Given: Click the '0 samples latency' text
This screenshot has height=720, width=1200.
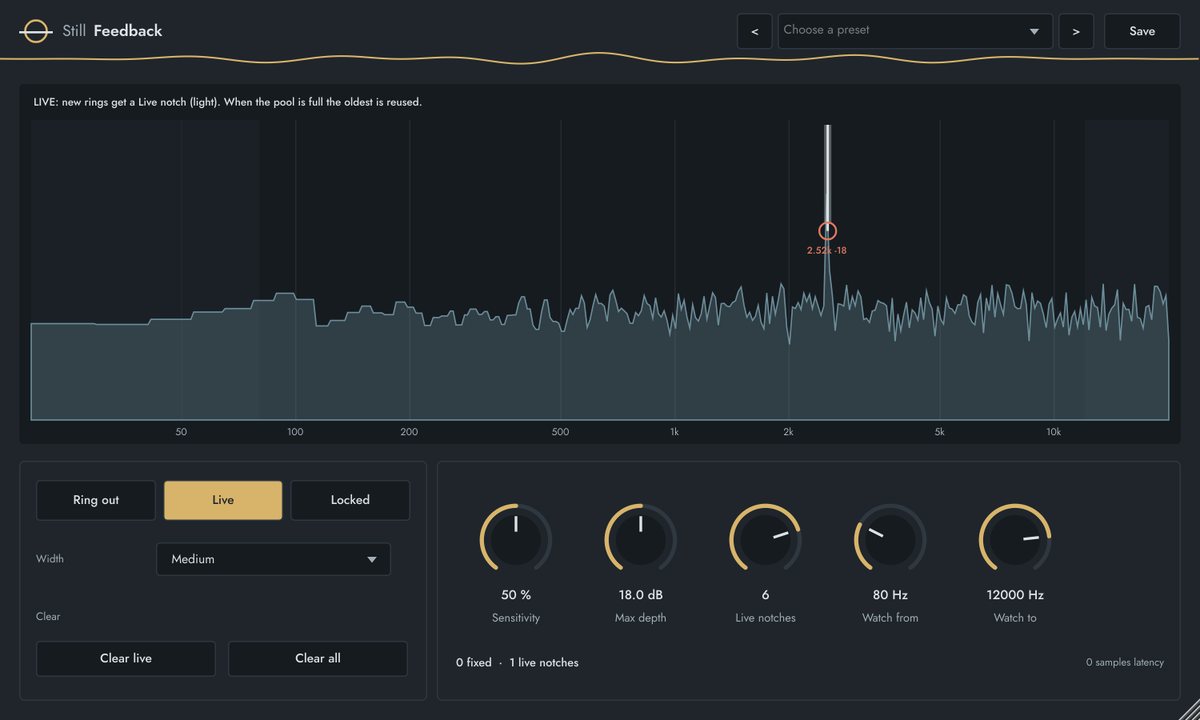Looking at the screenshot, I should click(x=1125, y=662).
